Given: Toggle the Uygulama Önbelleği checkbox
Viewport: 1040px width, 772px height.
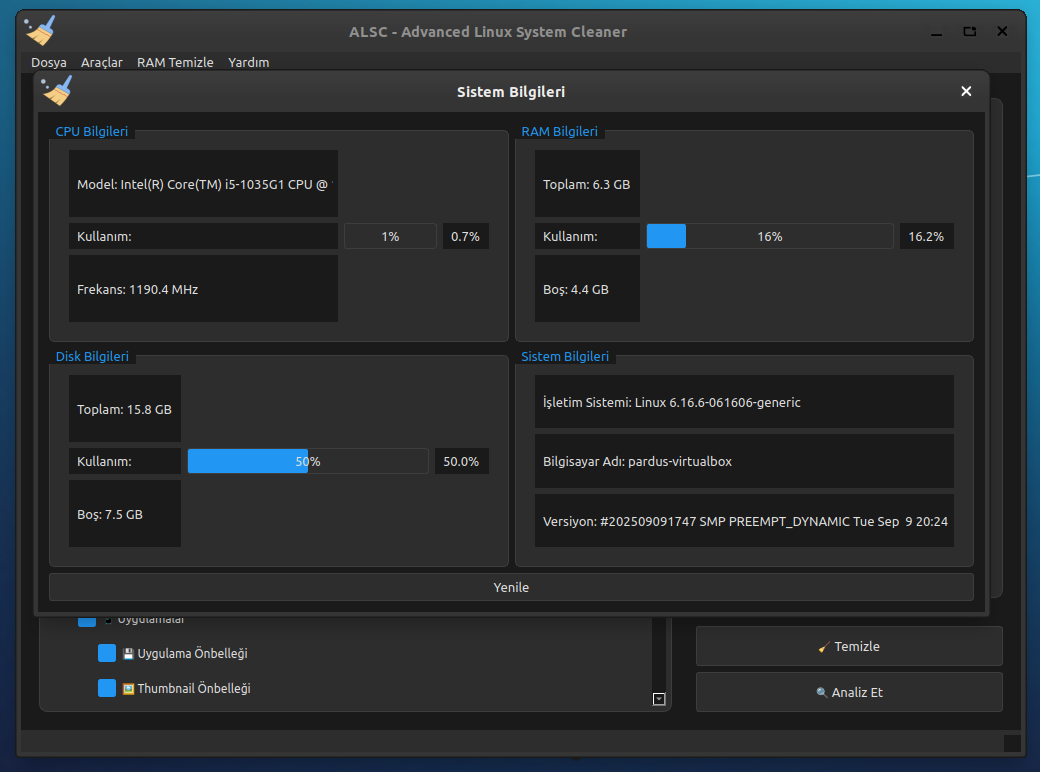Looking at the screenshot, I should (107, 653).
